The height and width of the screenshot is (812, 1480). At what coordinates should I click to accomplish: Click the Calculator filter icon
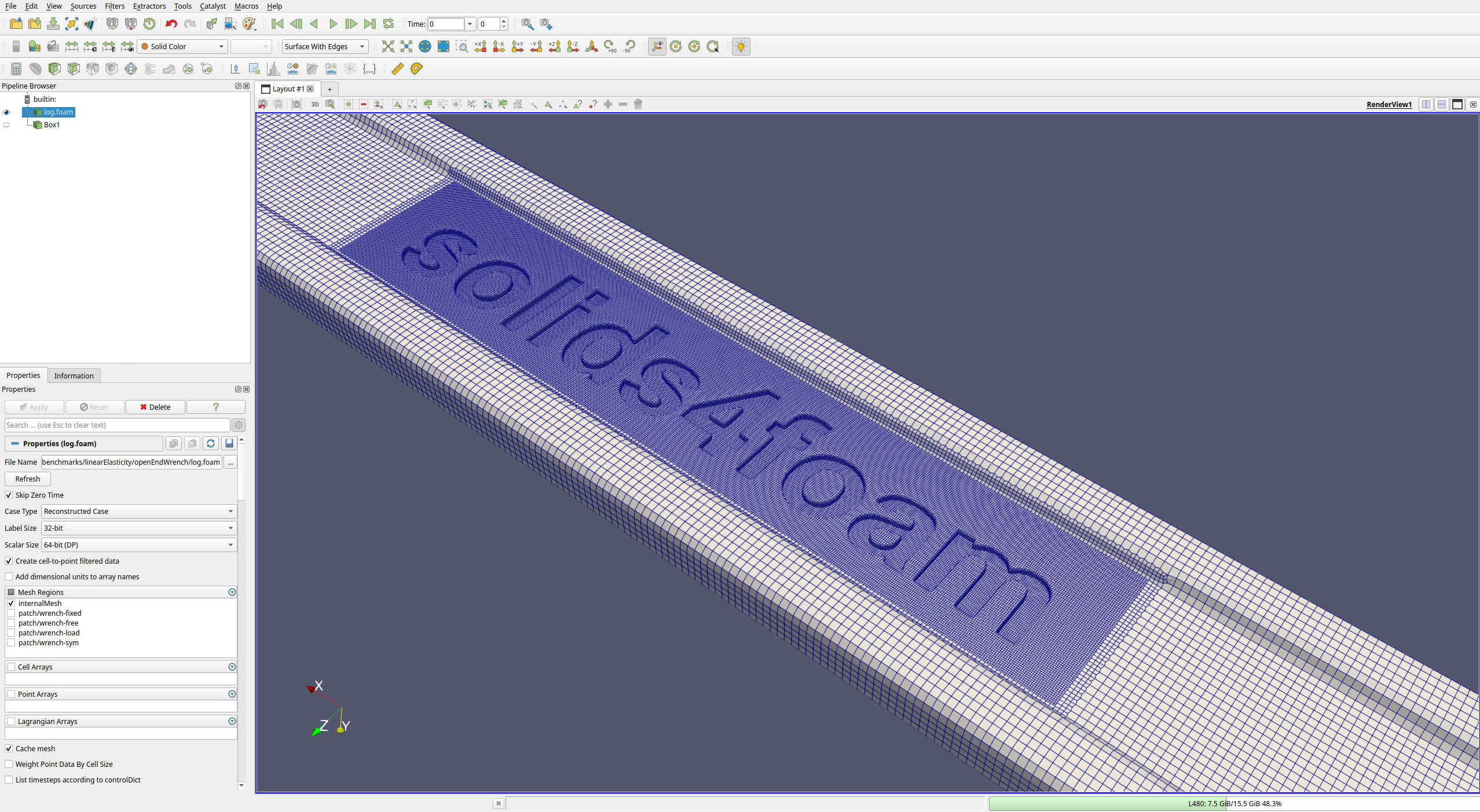coord(16,69)
